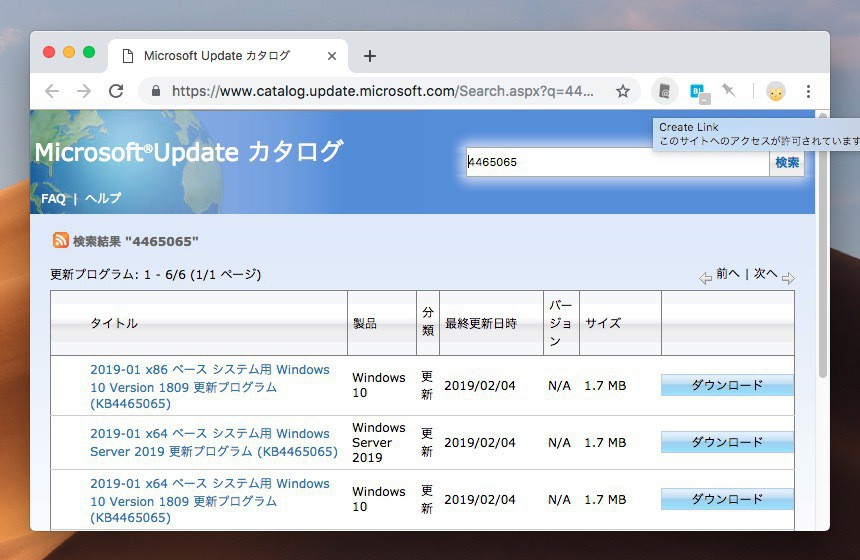860x560 pixels.
Task: Sort by 最終更新日時 column header
Action: point(480,324)
